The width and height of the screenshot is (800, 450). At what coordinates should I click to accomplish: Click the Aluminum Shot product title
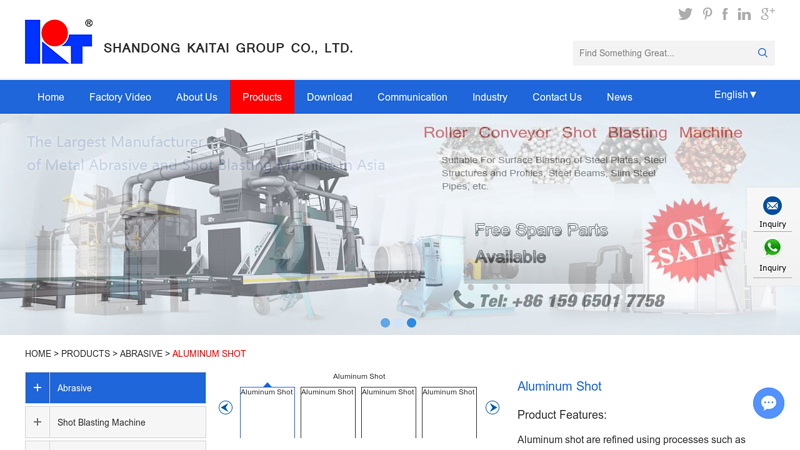pos(559,386)
